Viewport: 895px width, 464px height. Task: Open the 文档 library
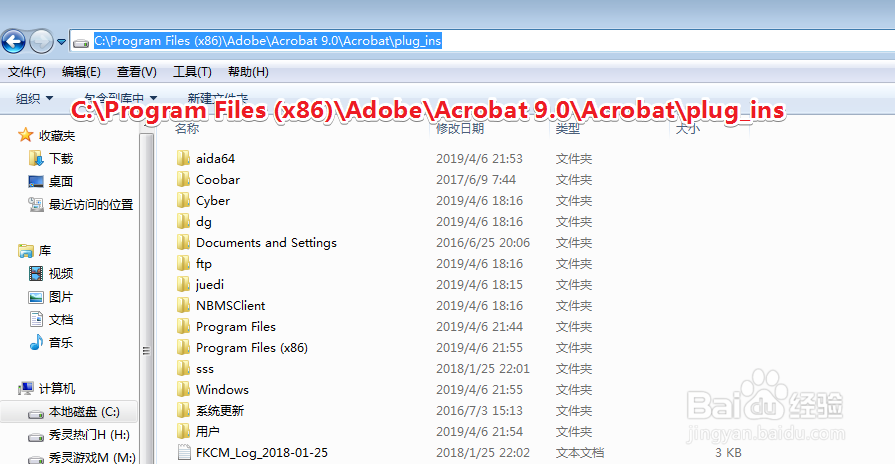tap(61, 320)
